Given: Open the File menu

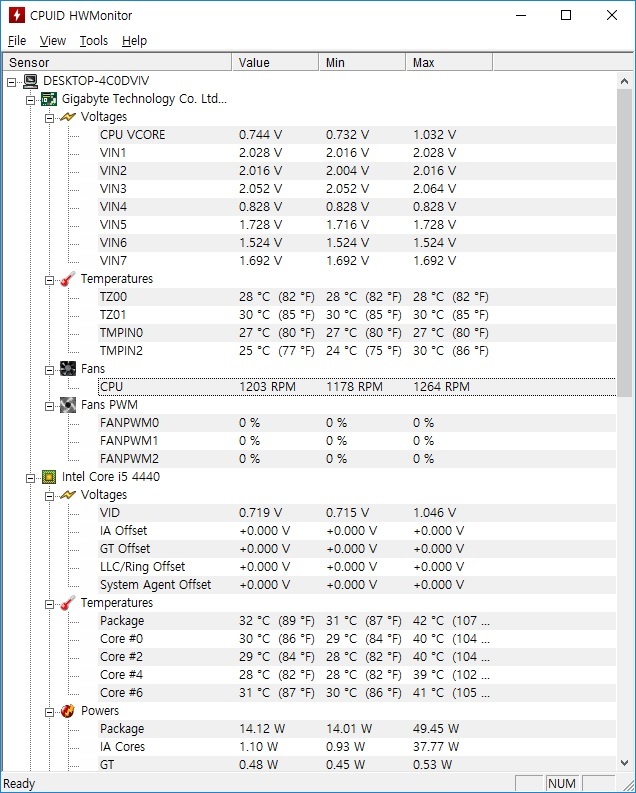Looking at the screenshot, I should click(17, 40).
